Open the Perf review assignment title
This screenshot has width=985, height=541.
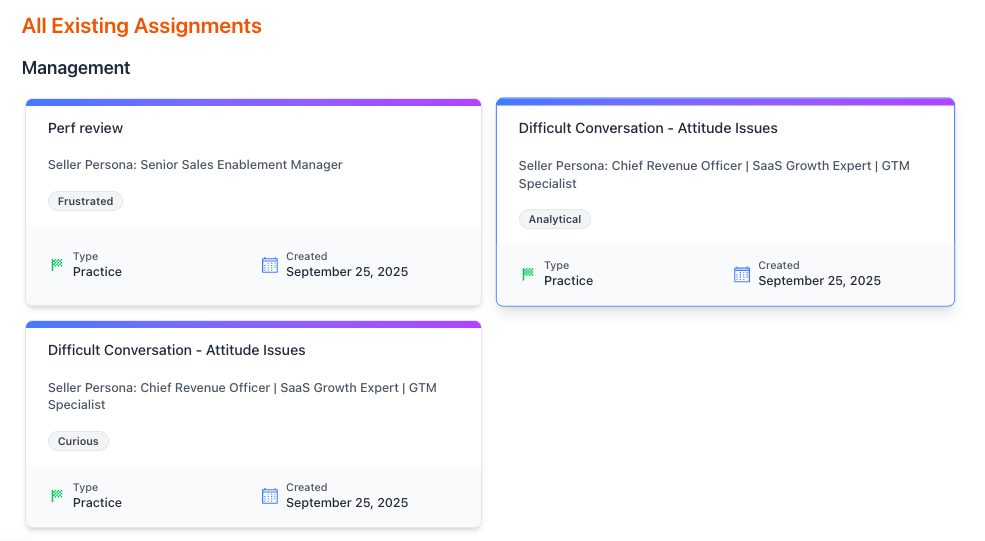tap(86, 128)
